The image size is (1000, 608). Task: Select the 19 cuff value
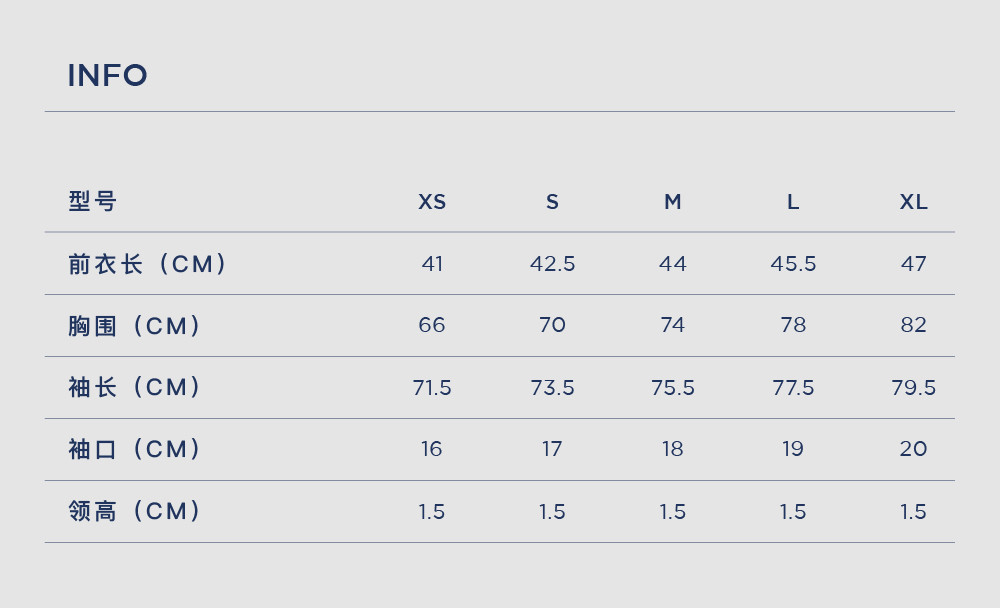(793, 449)
